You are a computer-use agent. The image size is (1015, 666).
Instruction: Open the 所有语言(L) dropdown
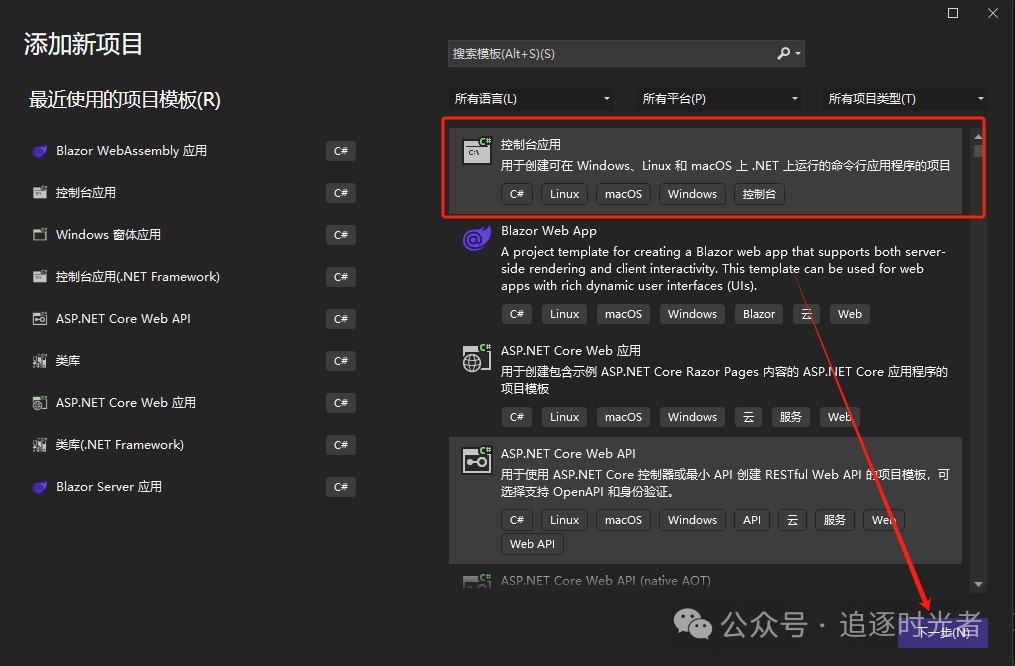[x=533, y=99]
